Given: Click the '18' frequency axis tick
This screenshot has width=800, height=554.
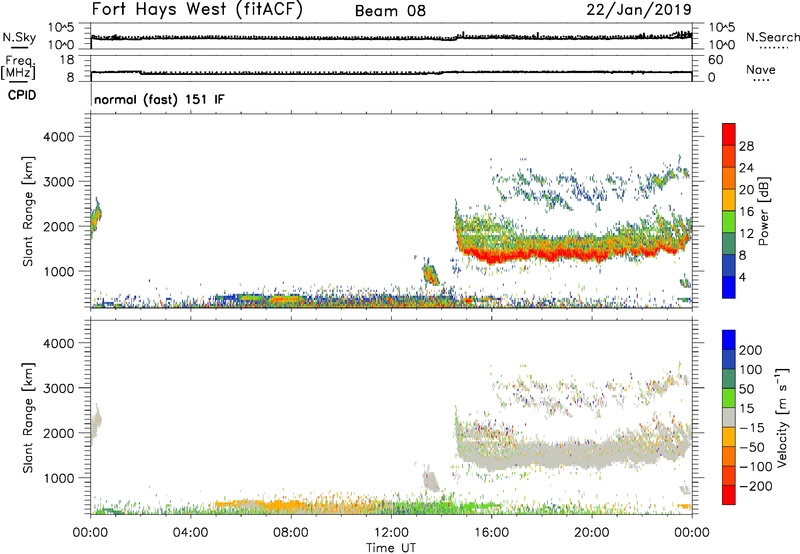Looking at the screenshot, I should point(67,60).
